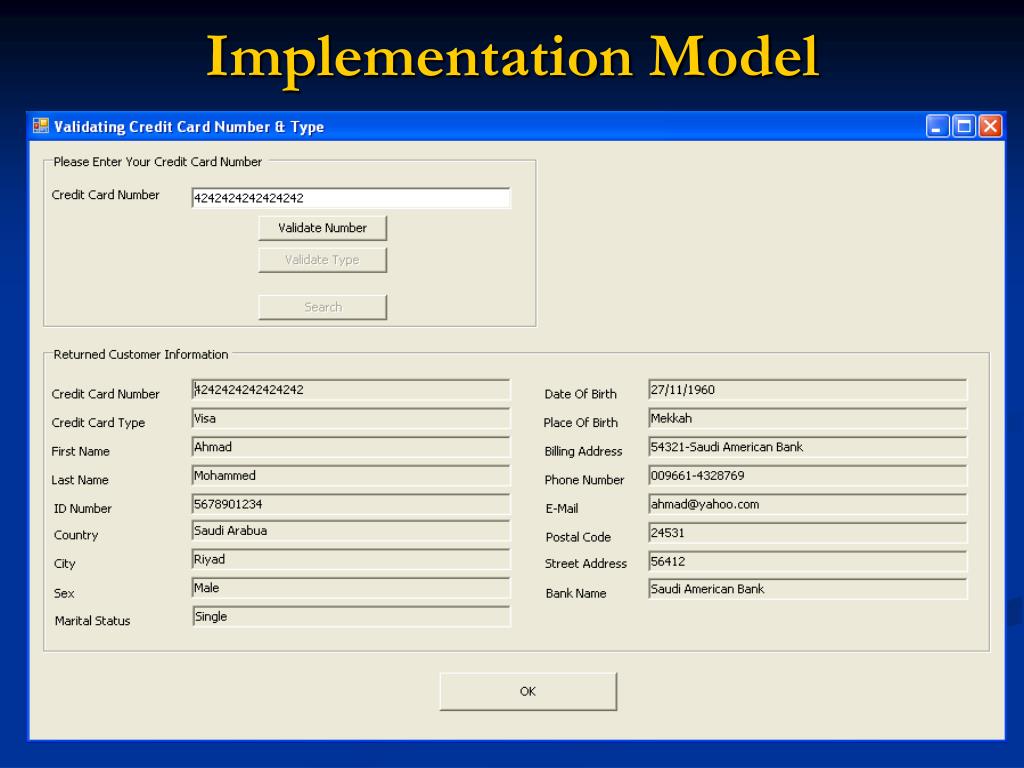Click the Phone Number field 009661-4328769

pyautogui.click(x=807, y=476)
